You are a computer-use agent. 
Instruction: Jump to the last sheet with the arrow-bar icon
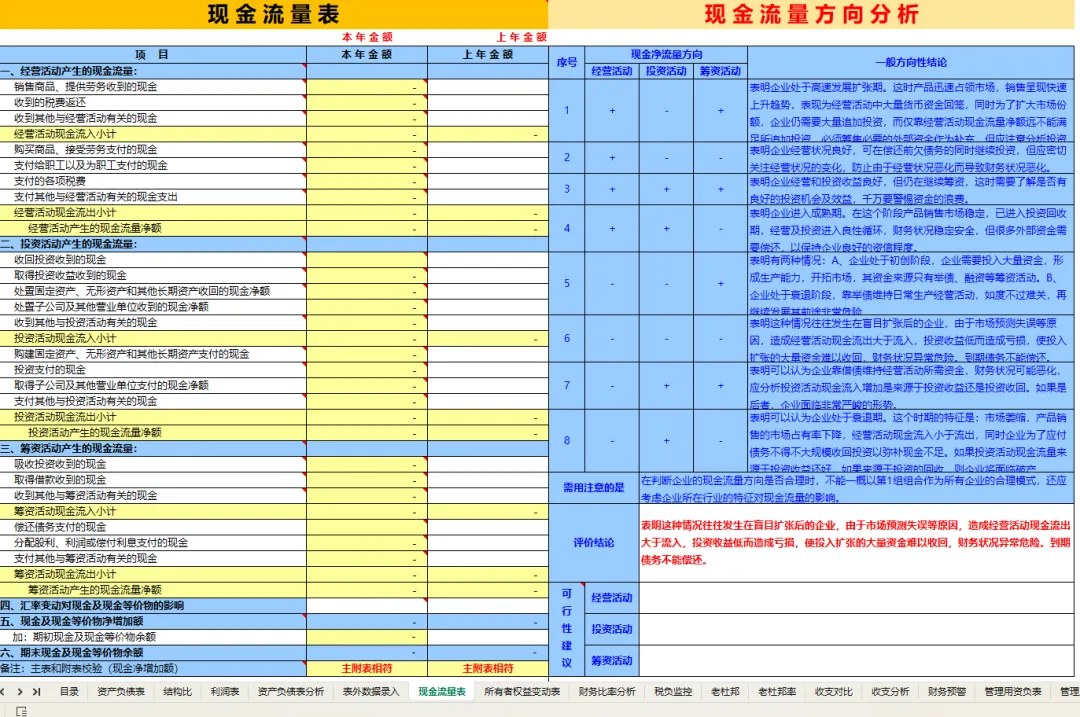(37, 692)
